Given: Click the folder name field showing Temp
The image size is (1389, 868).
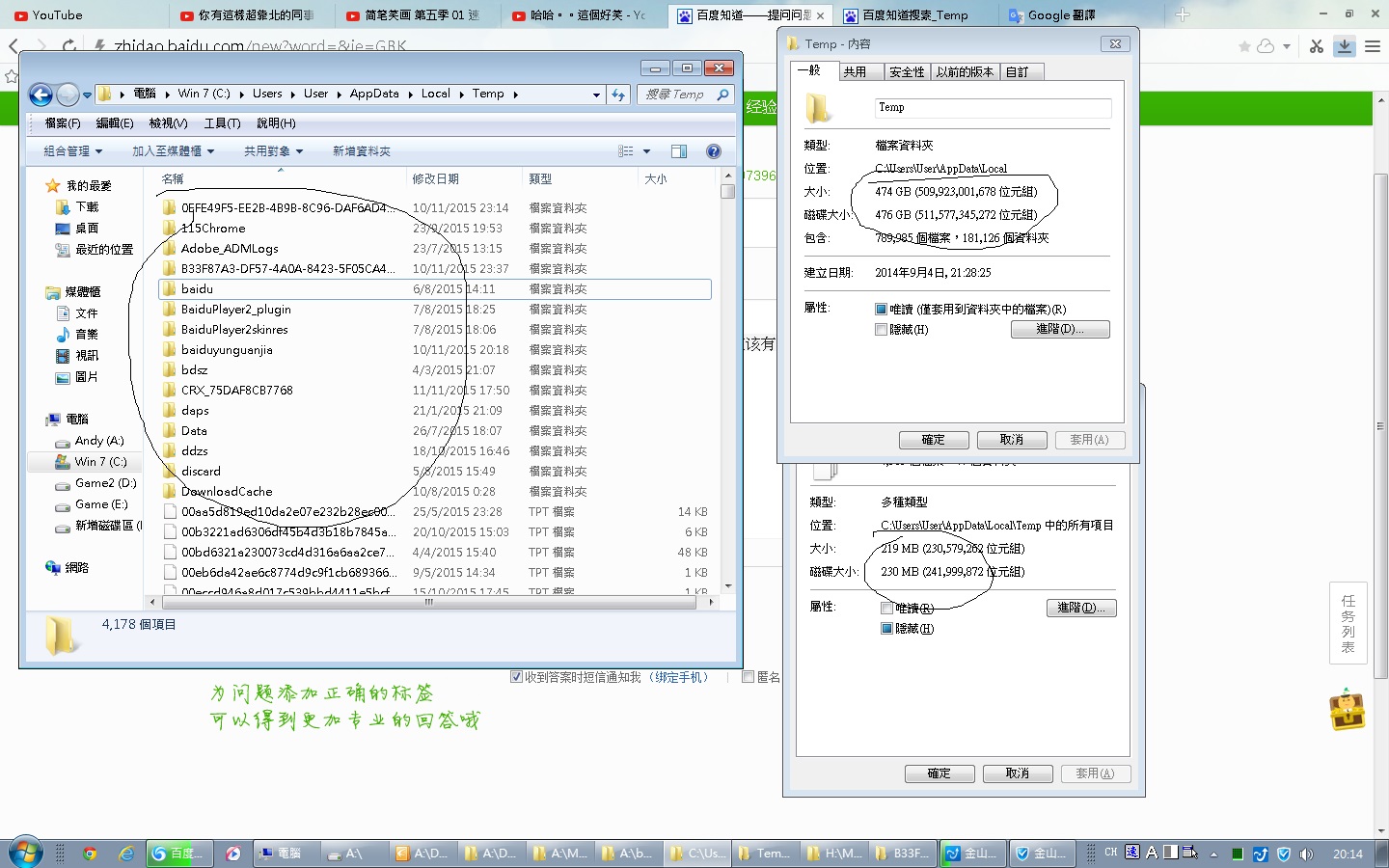Looking at the screenshot, I should pyautogui.click(x=993, y=108).
